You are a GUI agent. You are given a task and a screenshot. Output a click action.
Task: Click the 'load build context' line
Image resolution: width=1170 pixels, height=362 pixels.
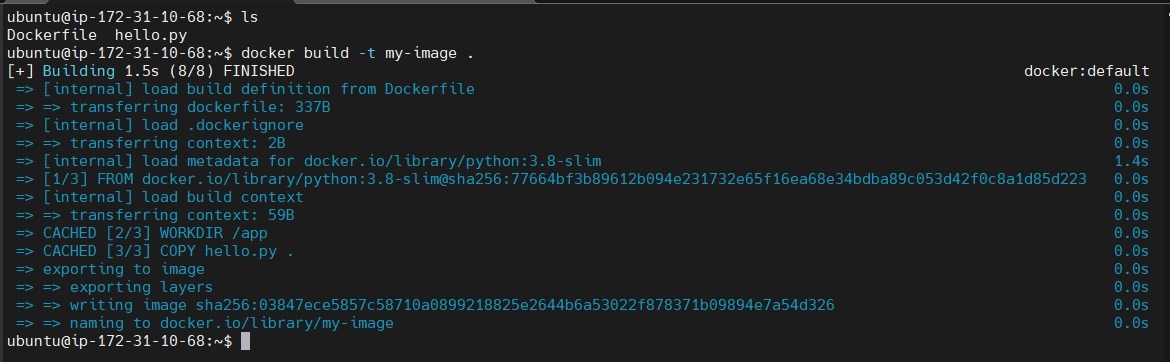point(173,197)
